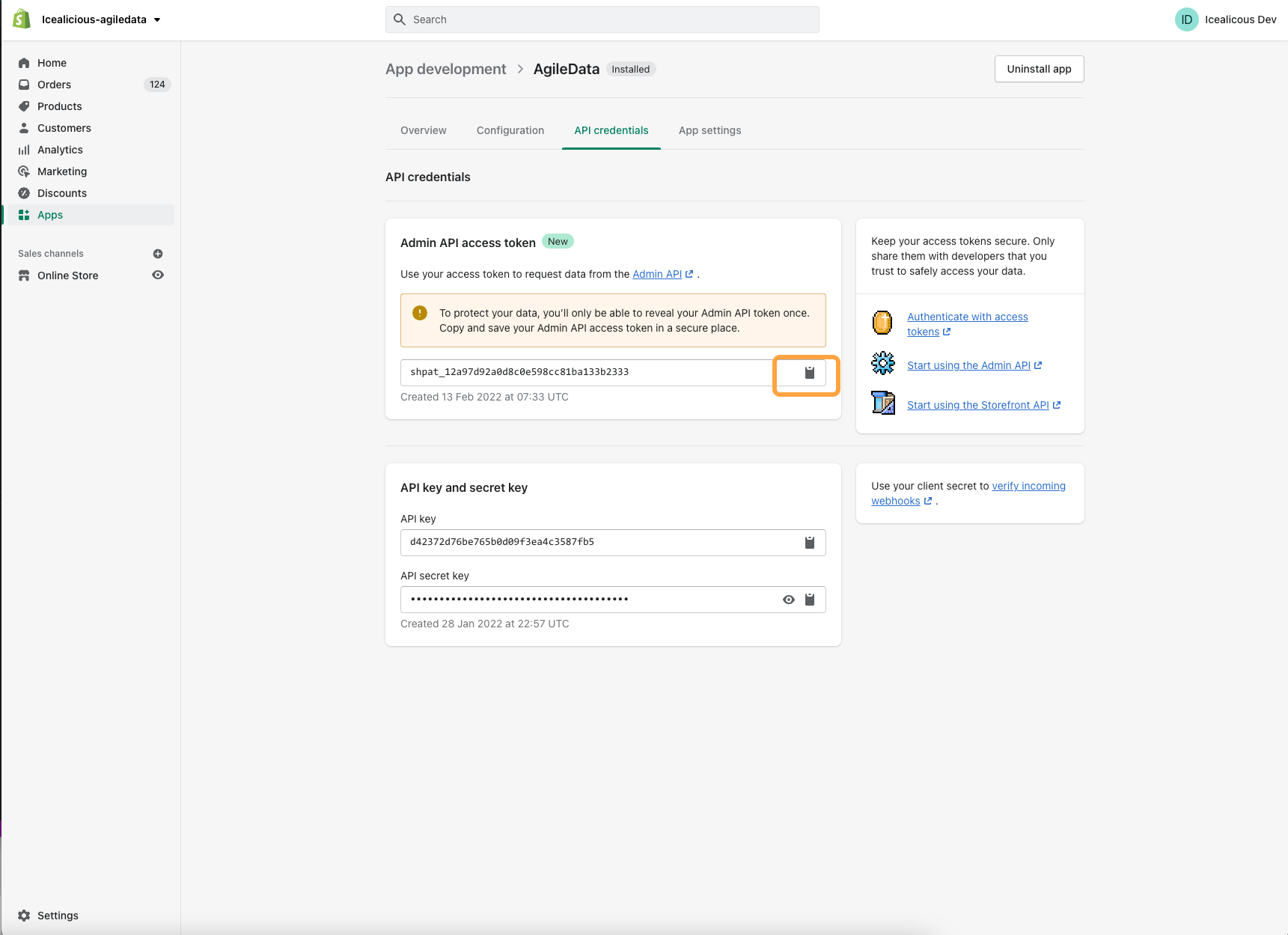The image size is (1288, 935).
Task: Click the AgileData breadcrumb title
Action: 566,69
